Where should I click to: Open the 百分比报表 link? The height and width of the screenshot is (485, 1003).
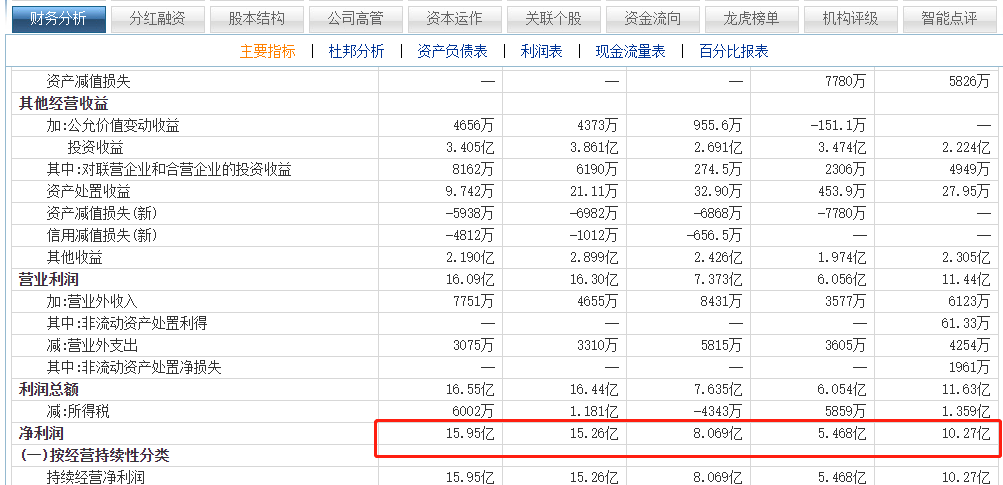tap(734, 52)
